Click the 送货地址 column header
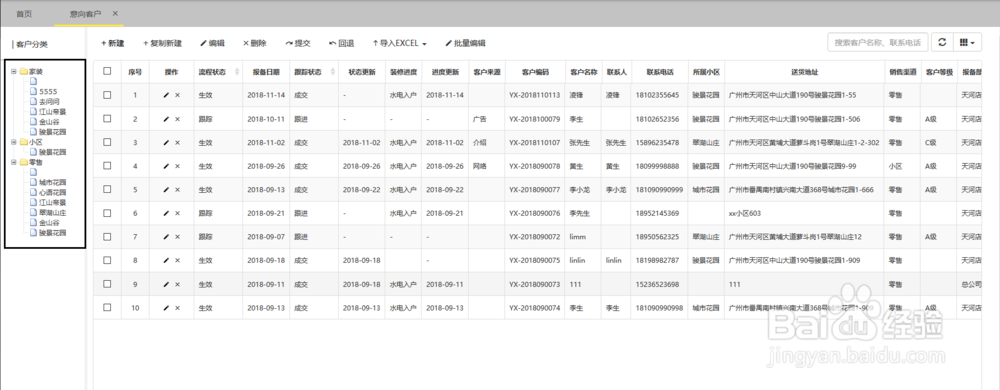The image size is (1000, 390). coord(804,72)
